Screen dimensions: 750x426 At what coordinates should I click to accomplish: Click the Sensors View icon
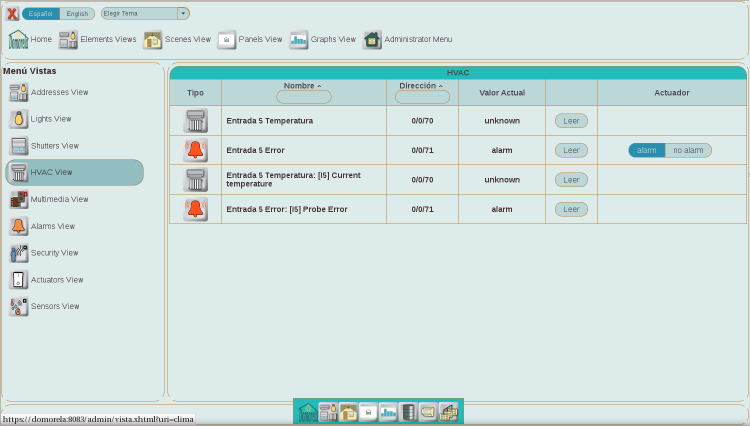pos(19,306)
